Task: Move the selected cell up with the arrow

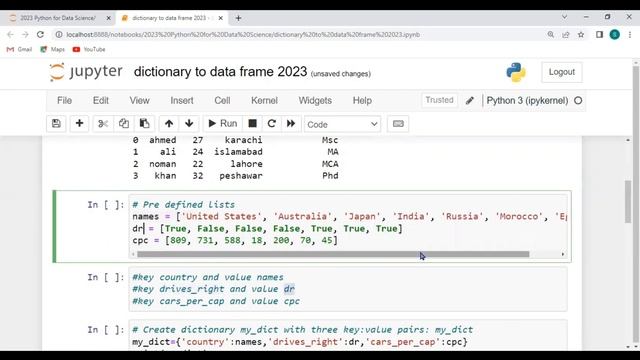Action: pyautogui.click(x=169, y=124)
